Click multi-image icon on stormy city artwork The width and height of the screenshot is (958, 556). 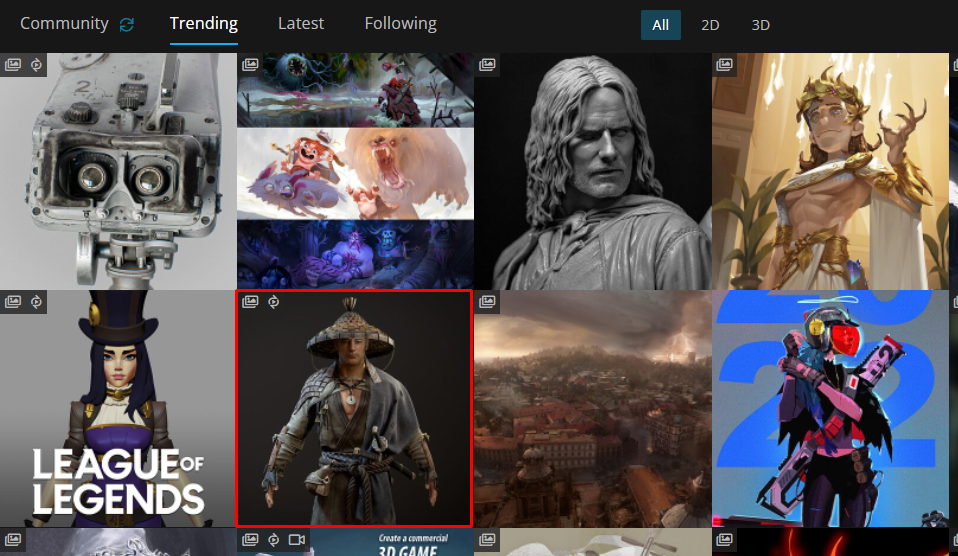[x=487, y=301]
